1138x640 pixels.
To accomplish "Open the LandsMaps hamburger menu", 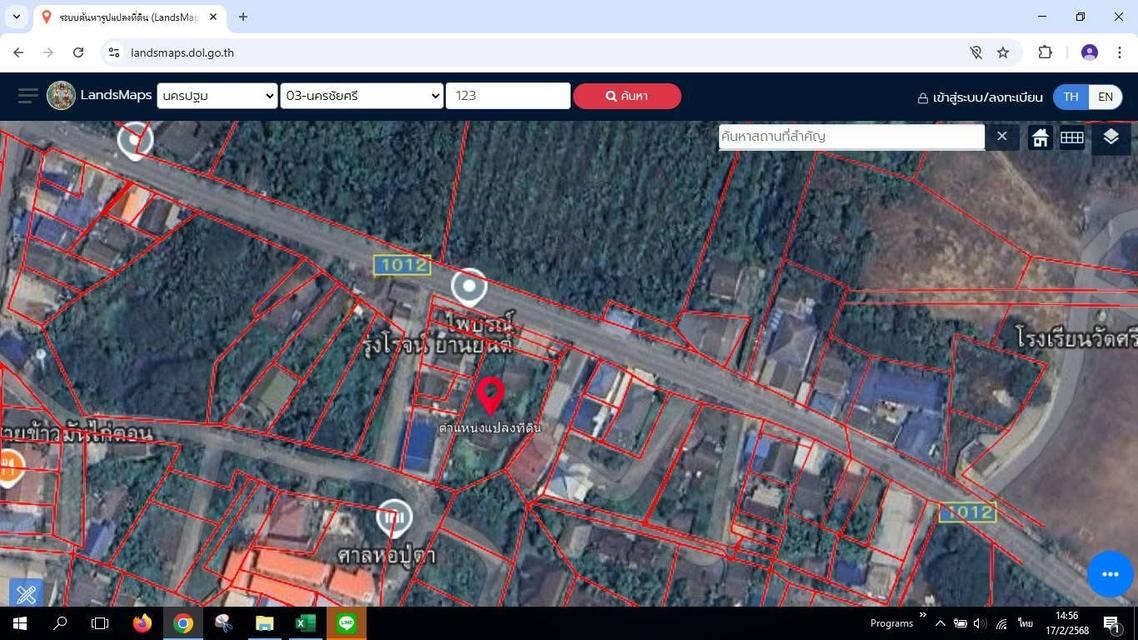I will tap(27, 96).
